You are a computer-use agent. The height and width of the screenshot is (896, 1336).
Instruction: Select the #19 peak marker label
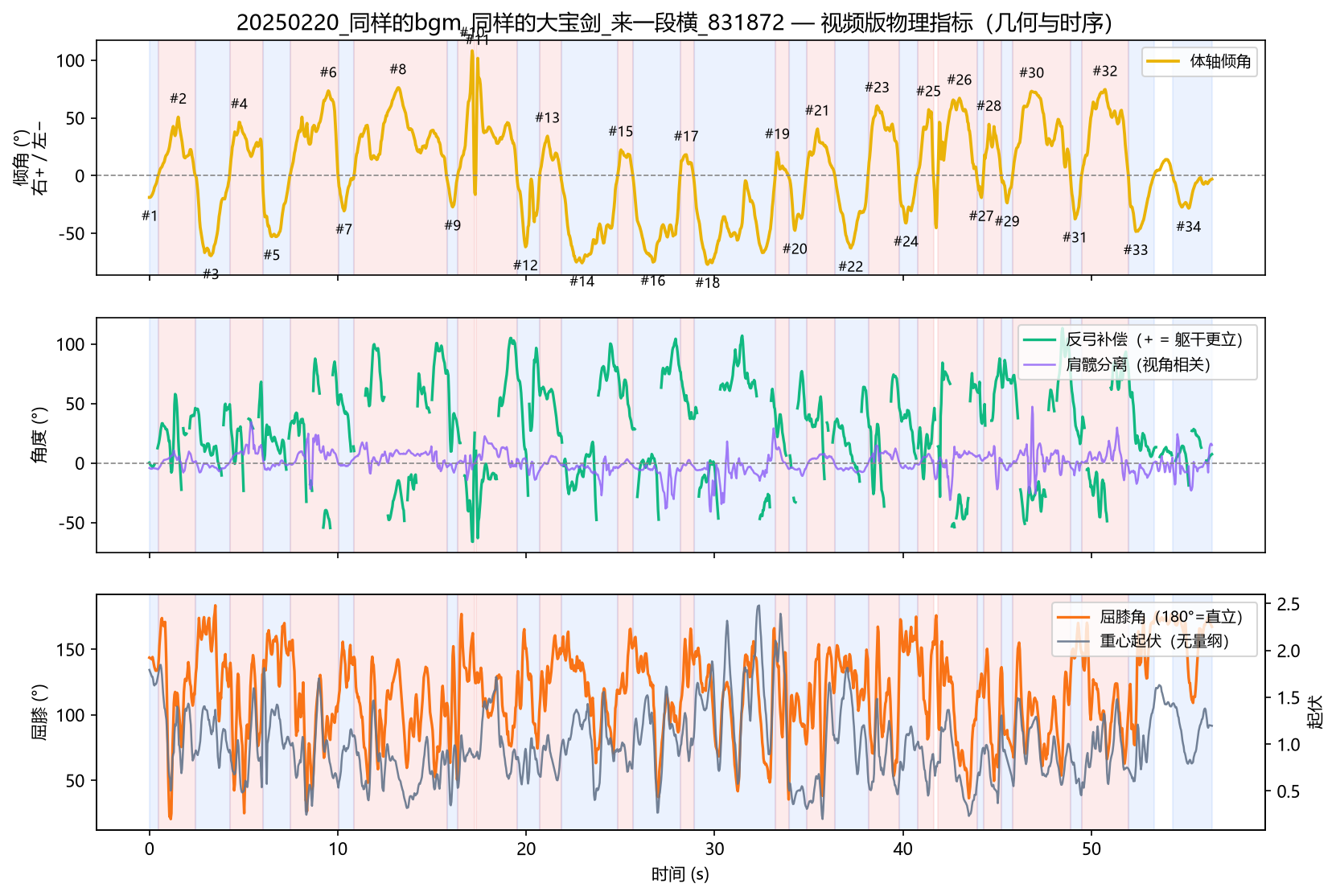[x=777, y=134]
